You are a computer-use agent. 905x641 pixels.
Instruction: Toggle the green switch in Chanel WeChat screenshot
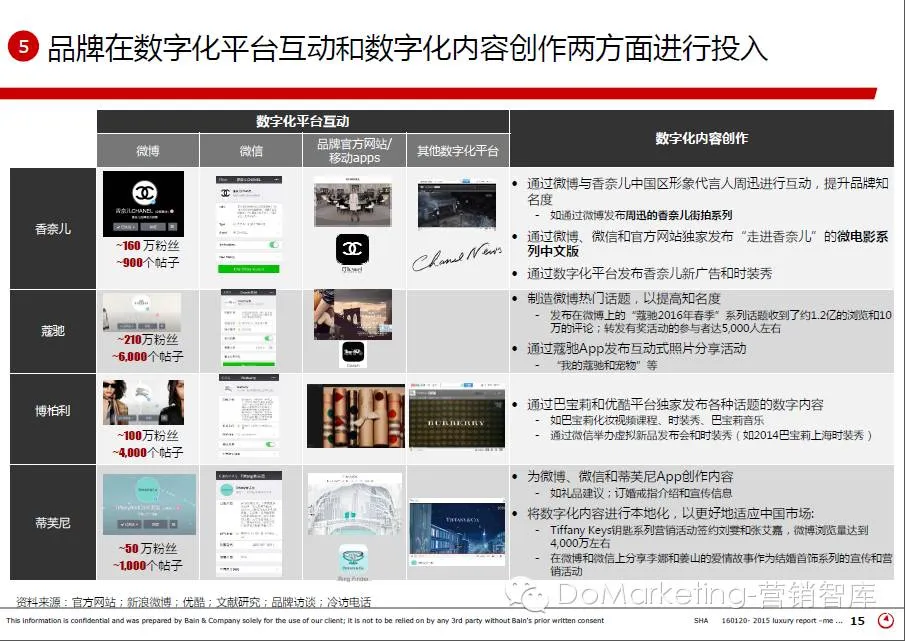pos(274,245)
